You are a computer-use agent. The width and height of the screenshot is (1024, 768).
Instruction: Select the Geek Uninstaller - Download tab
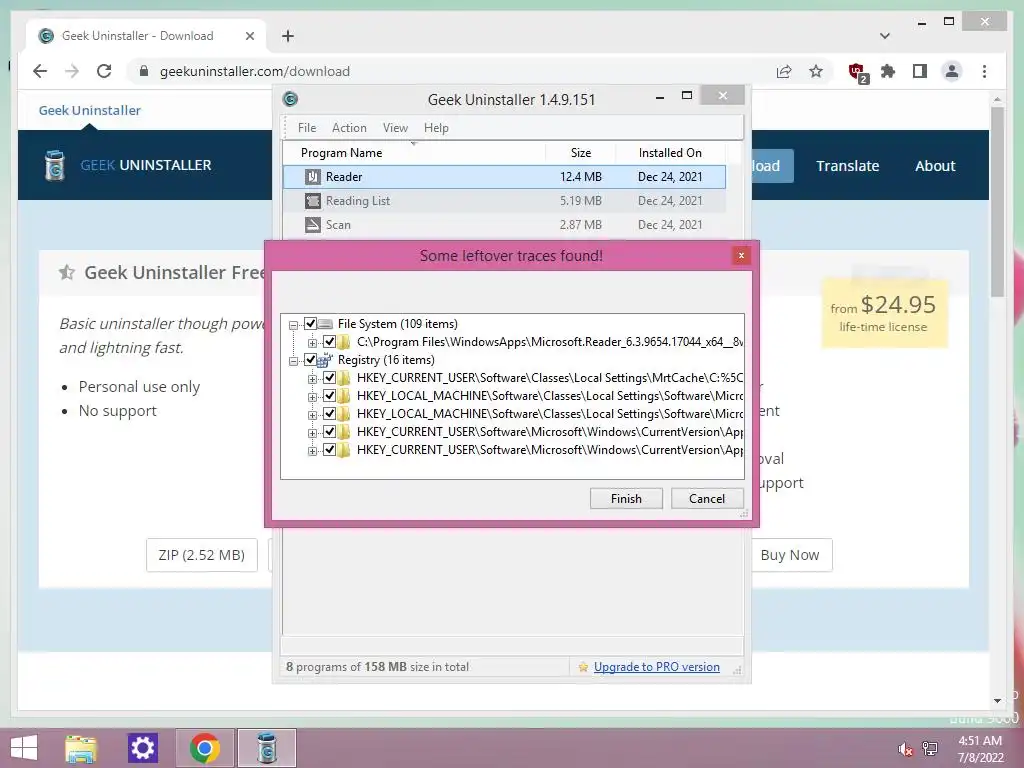(146, 36)
